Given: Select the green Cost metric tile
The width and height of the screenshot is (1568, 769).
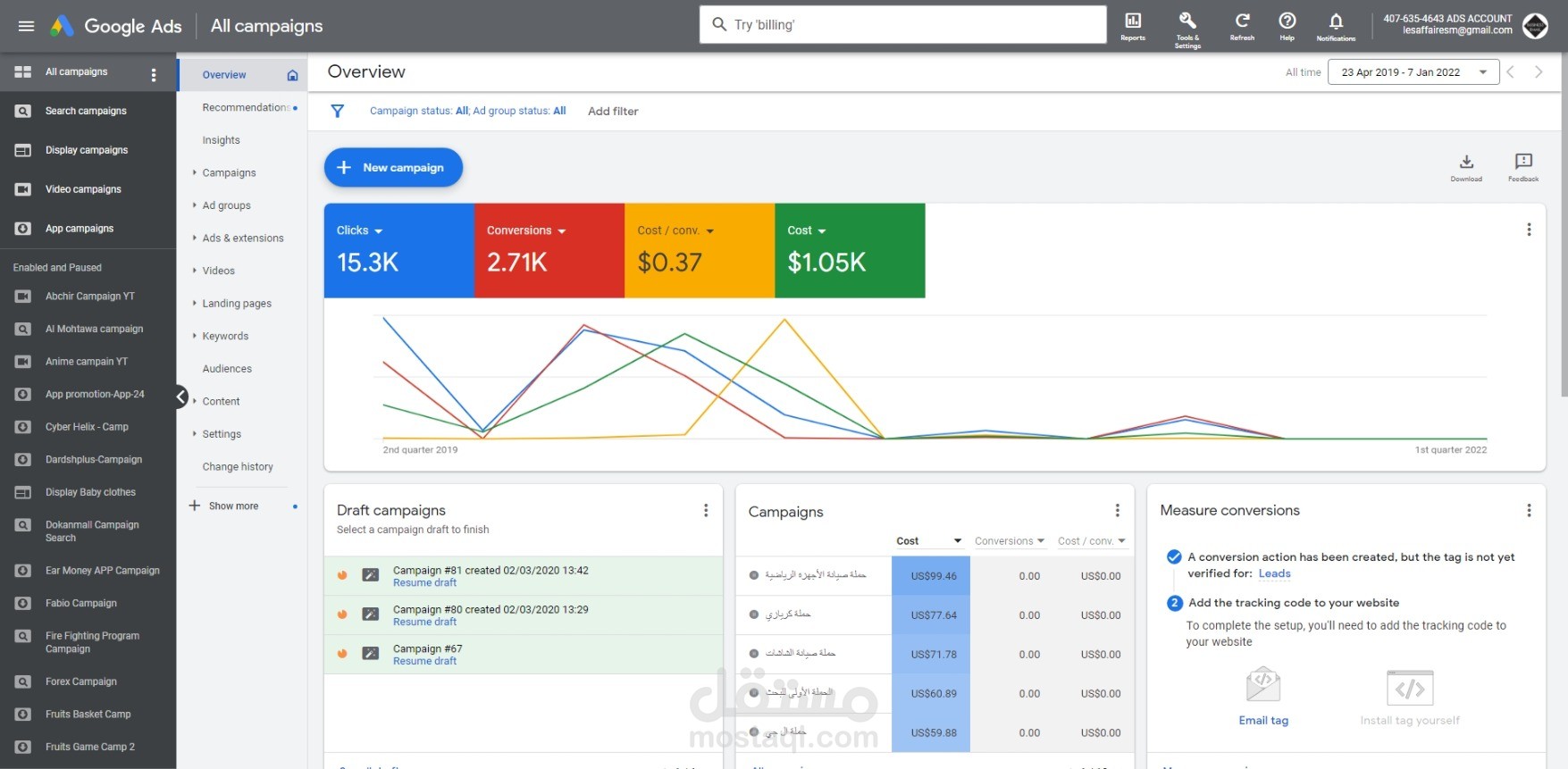Looking at the screenshot, I should (850, 250).
